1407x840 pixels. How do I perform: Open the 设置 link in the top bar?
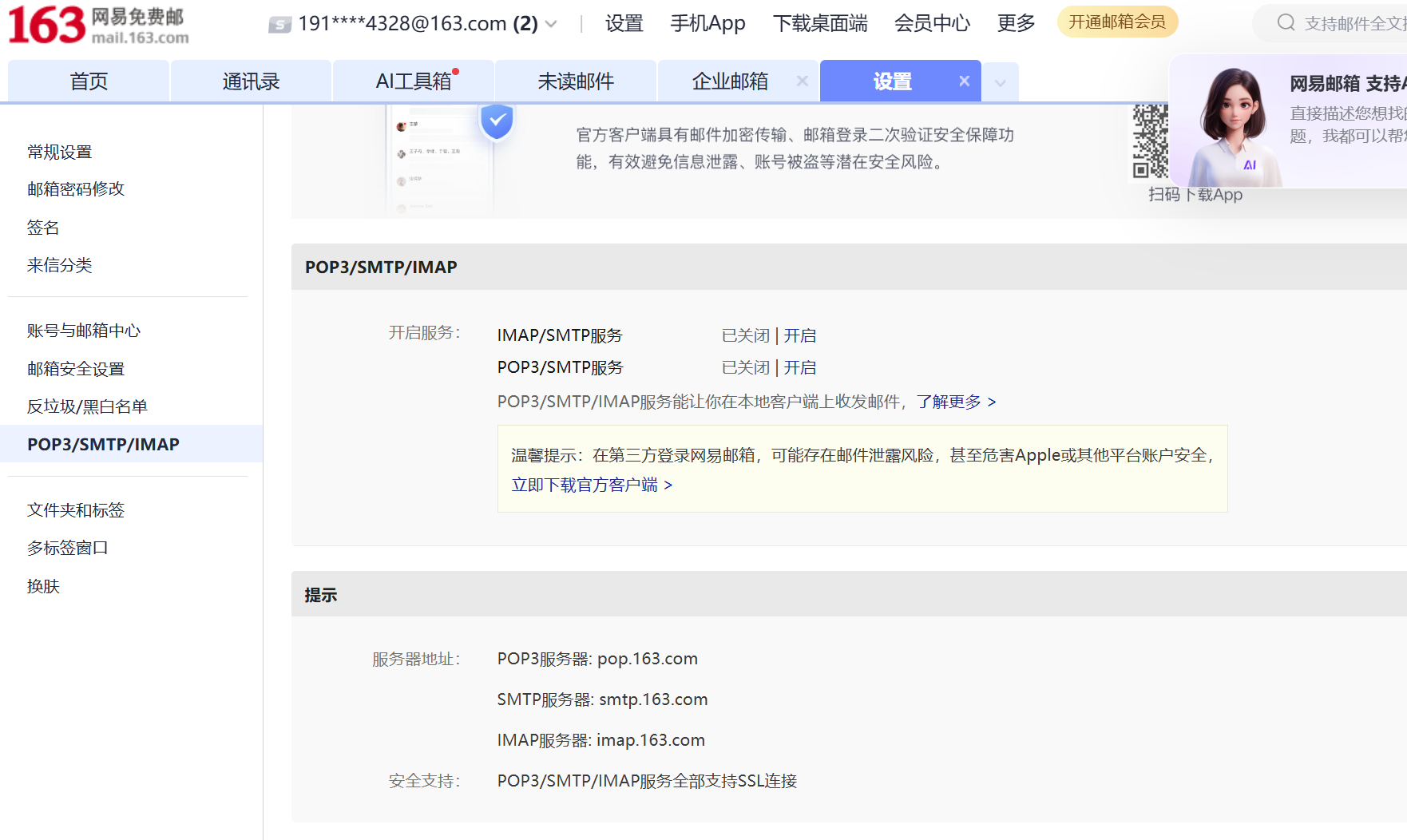click(x=624, y=23)
